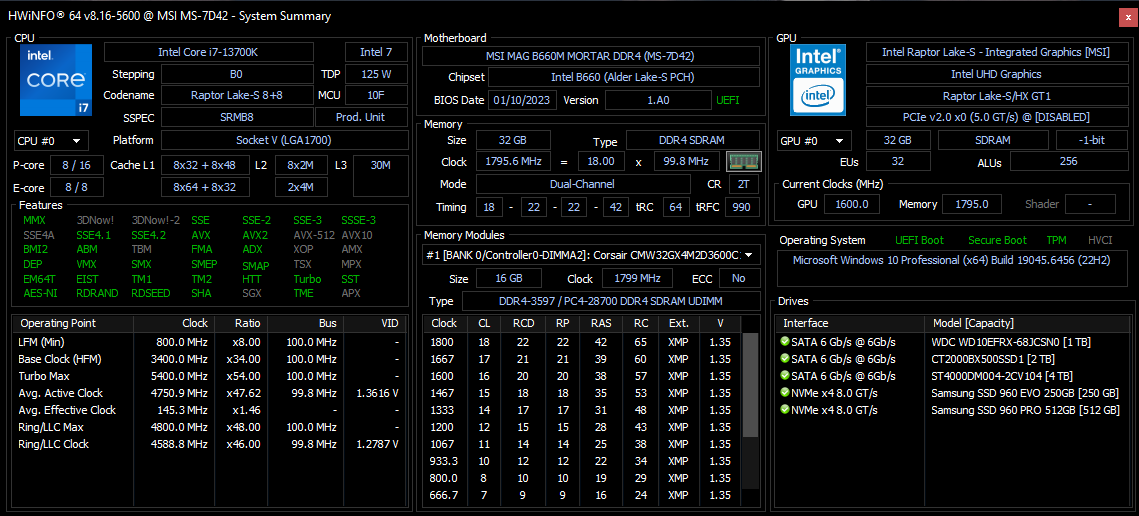Click the memory module chip icon beside 99.8 MHz
This screenshot has width=1139, height=516.
pos(744,161)
